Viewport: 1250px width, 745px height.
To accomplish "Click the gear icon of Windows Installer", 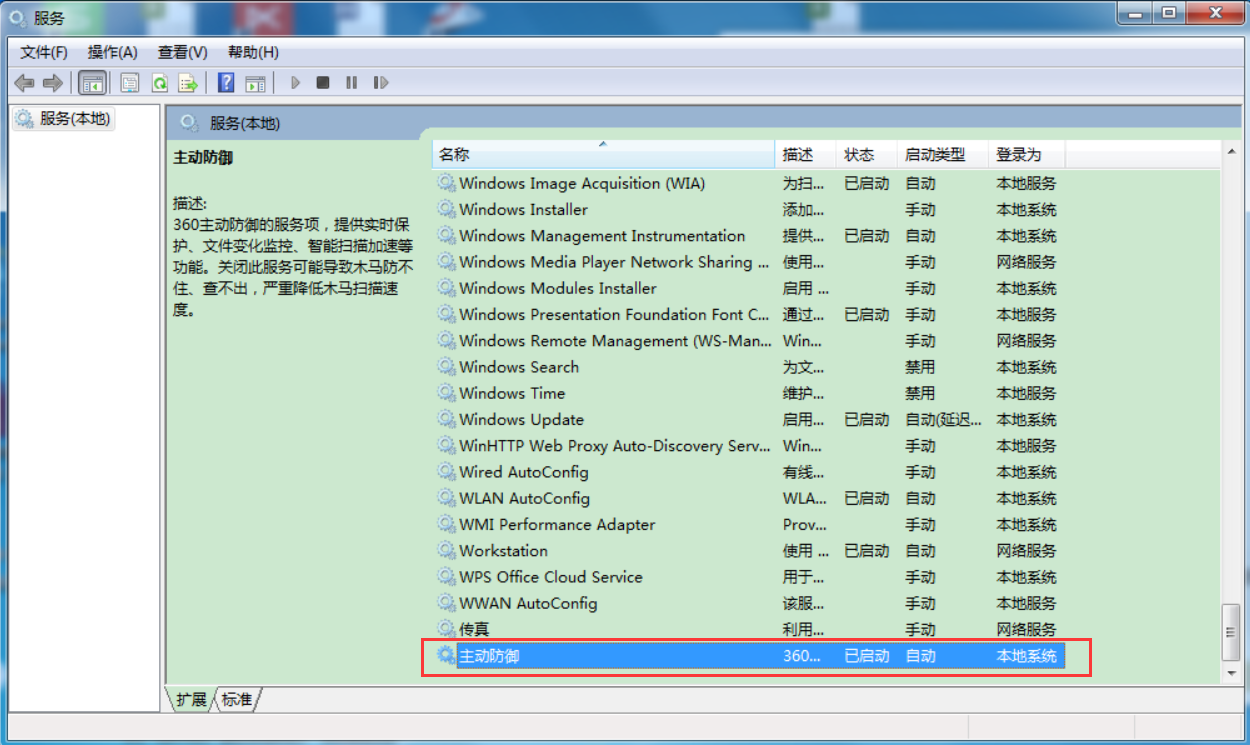I will click(446, 209).
